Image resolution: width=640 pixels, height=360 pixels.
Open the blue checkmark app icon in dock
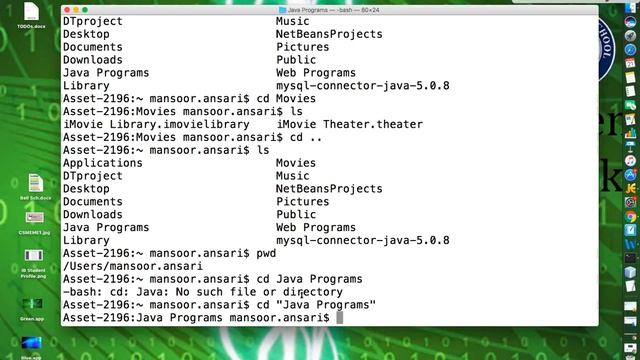tap(630, 230)
